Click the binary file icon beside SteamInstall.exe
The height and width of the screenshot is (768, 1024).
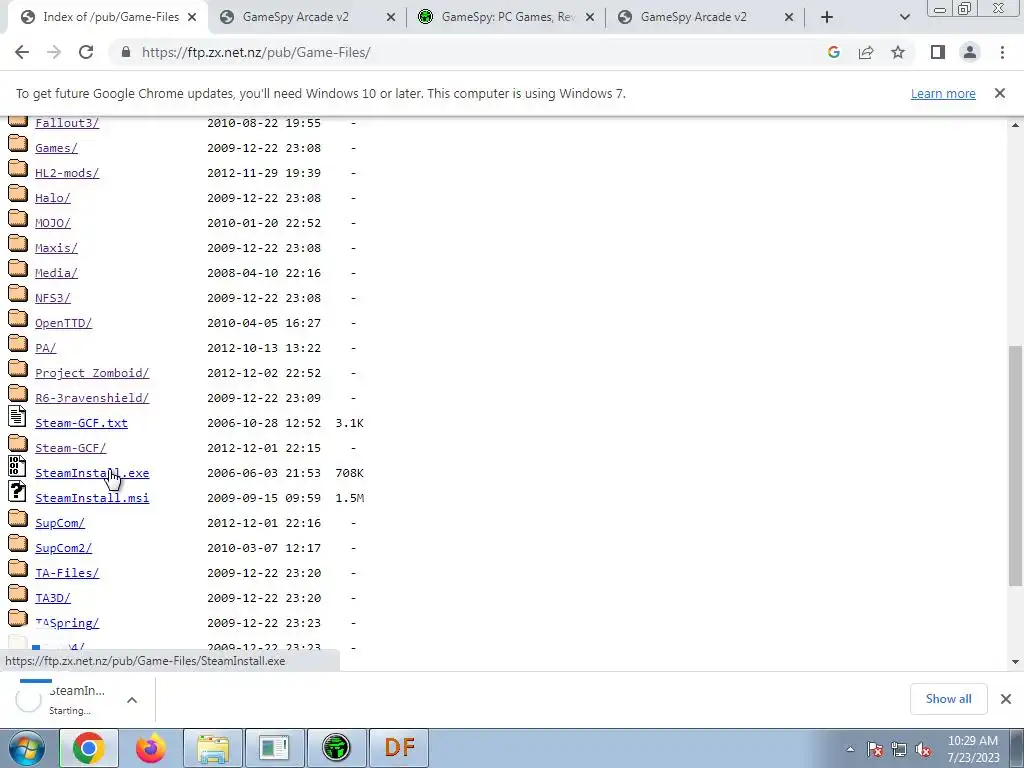point(18,466)
